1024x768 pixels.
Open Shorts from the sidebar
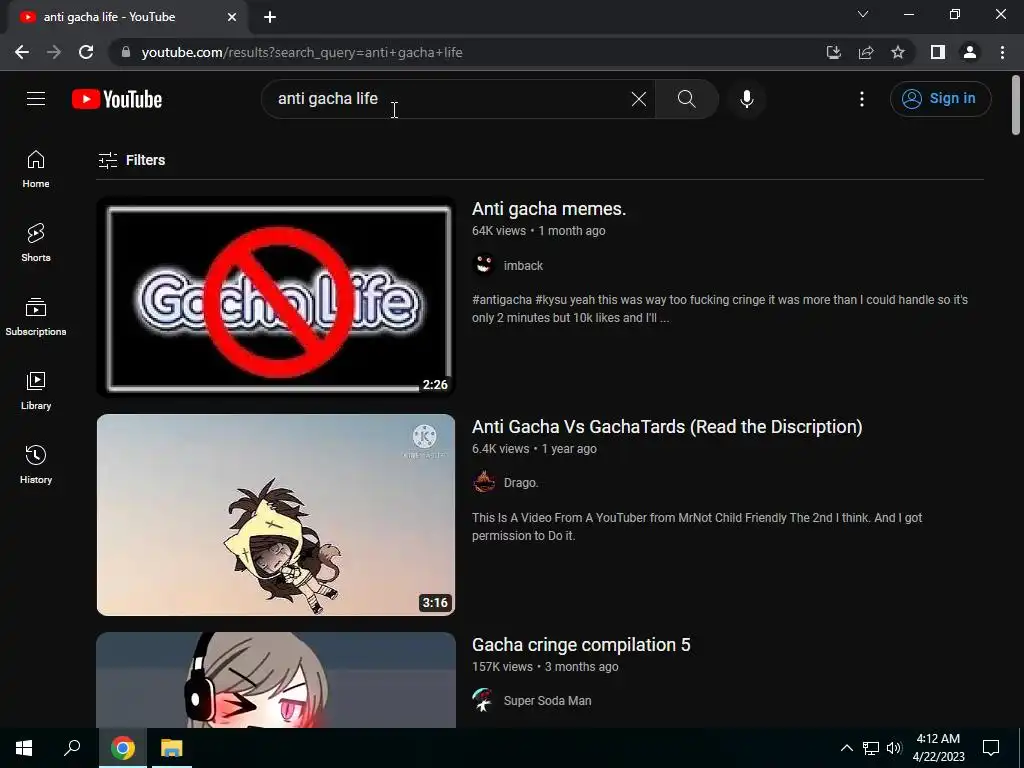(x=36, y=243)
